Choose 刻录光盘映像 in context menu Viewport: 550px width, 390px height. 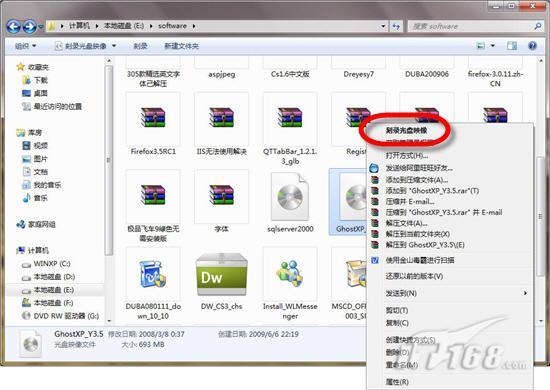tap(450, 130)
